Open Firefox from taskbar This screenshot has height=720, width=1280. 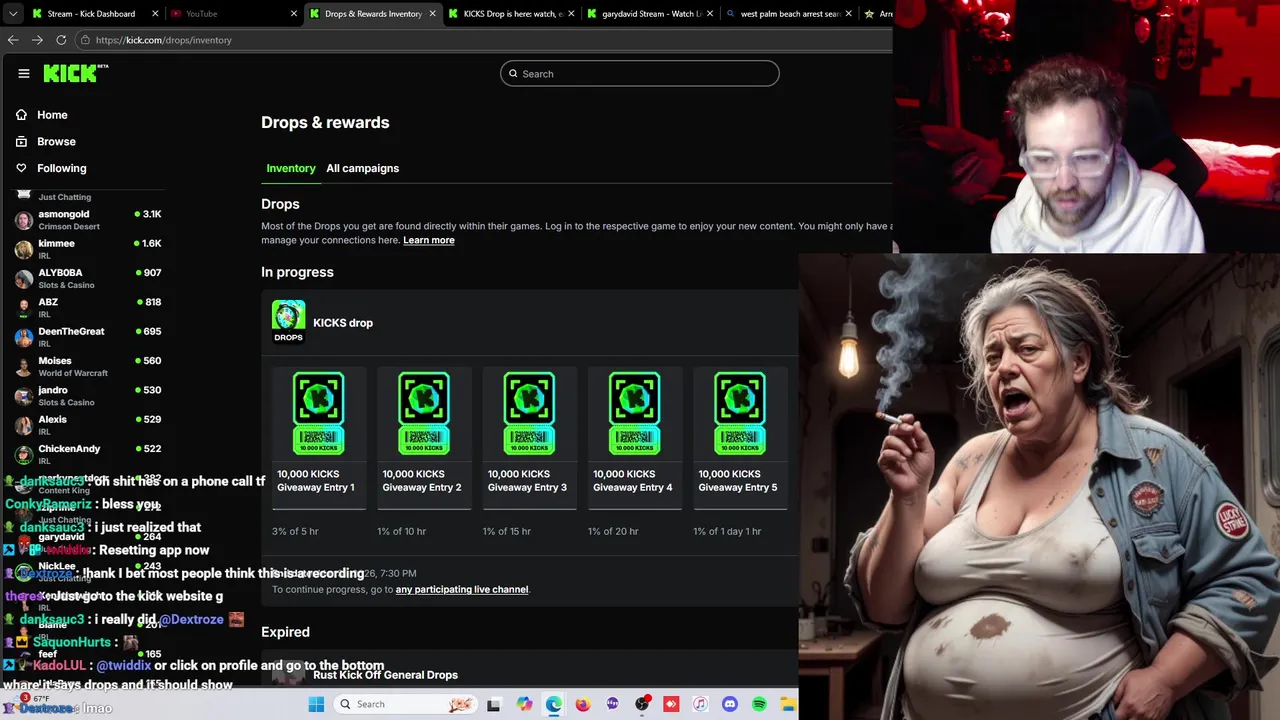pos(583,704)
